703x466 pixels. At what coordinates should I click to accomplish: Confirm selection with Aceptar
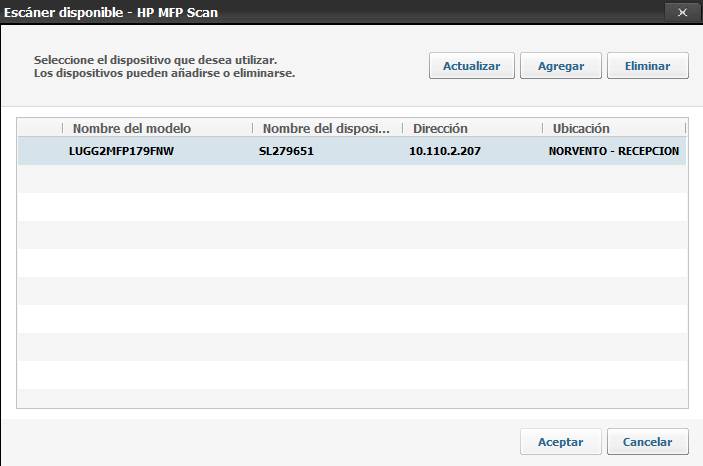click(x=561, y=442)
